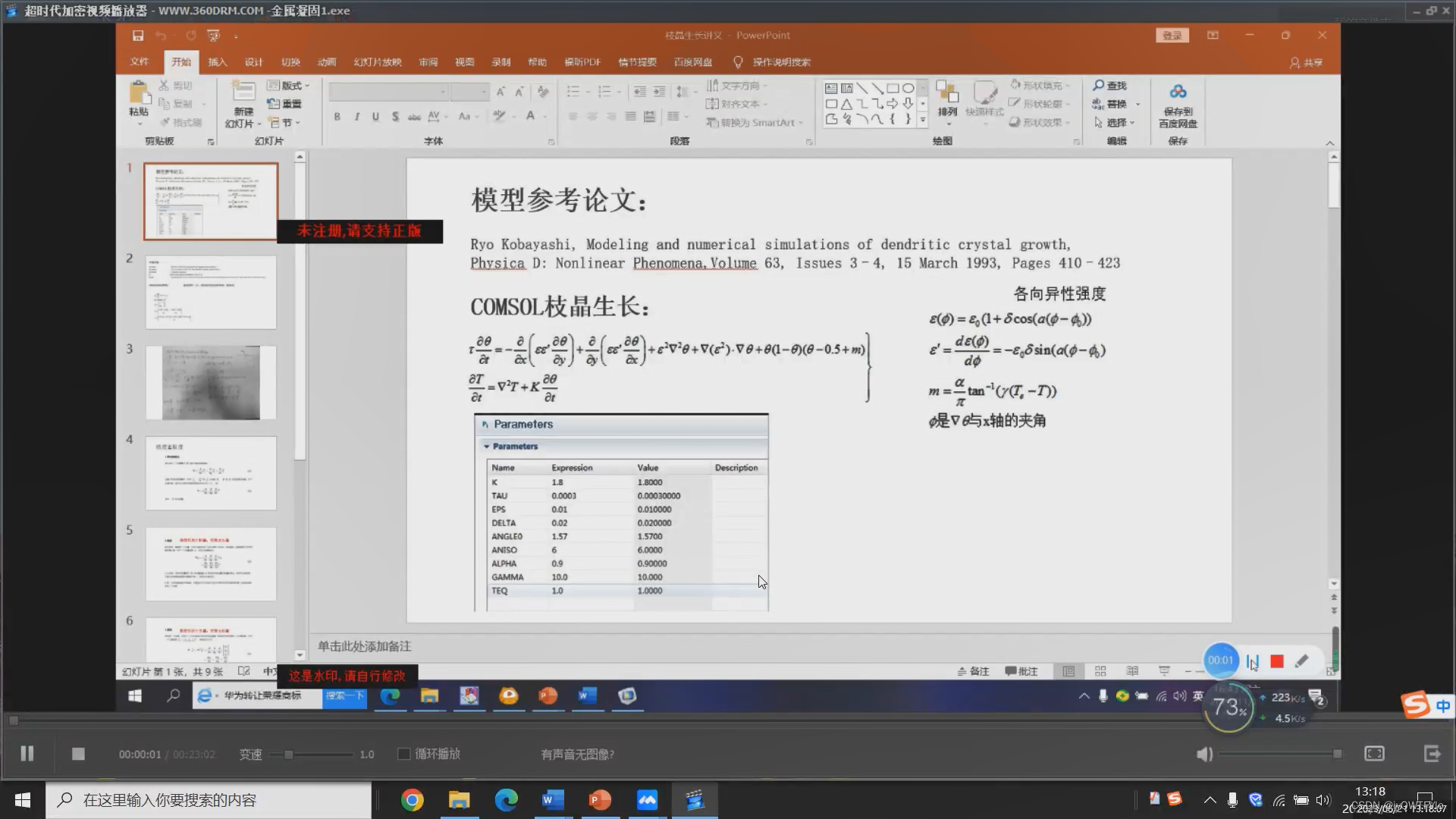Pause the video playback
Screen dimensions: 1456x819
[27, 754]
